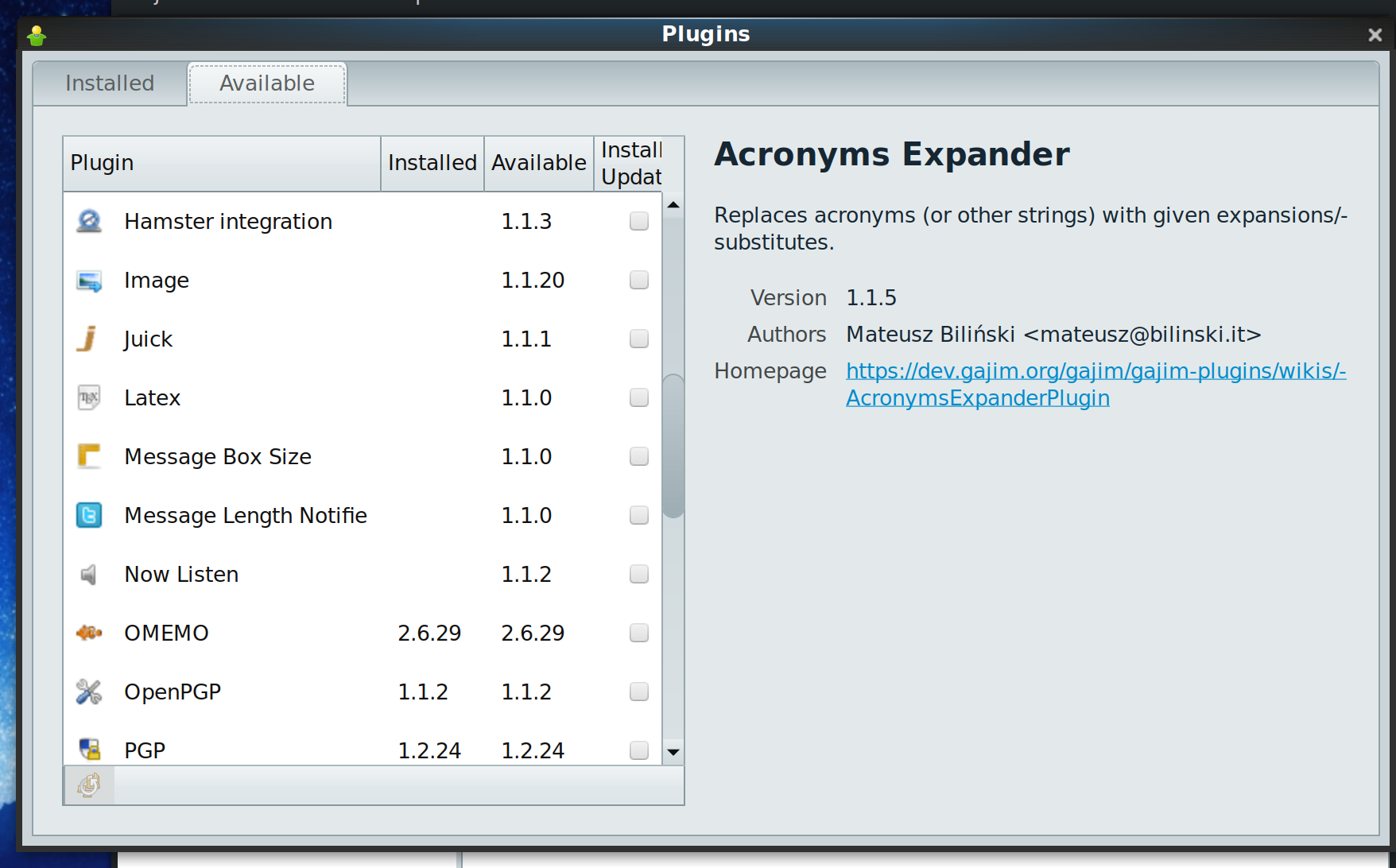Click the Message Box Size plugin icon
1396x868 pixels.
89,456
